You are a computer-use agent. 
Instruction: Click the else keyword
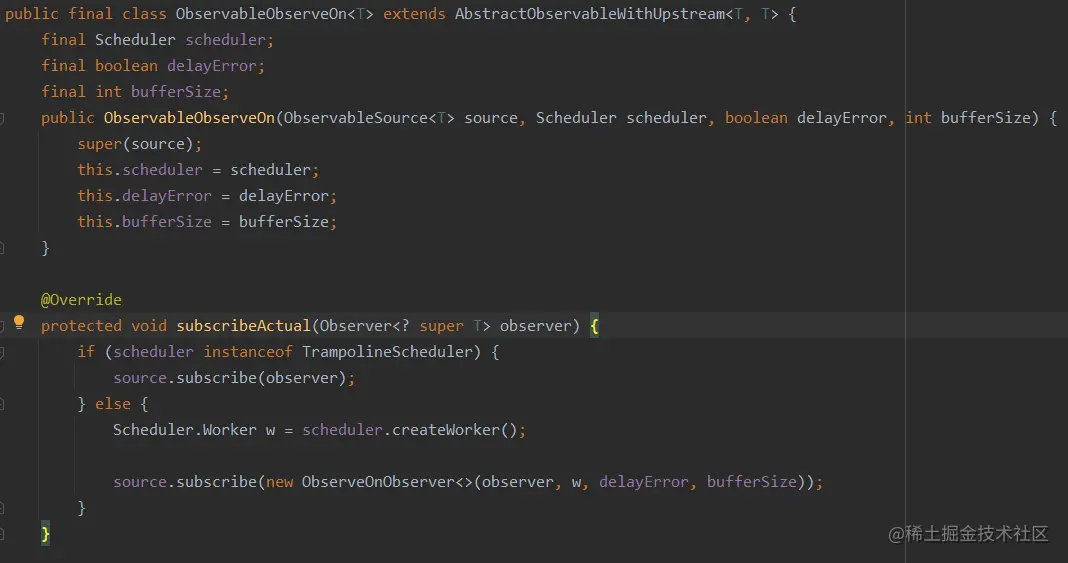112,404
